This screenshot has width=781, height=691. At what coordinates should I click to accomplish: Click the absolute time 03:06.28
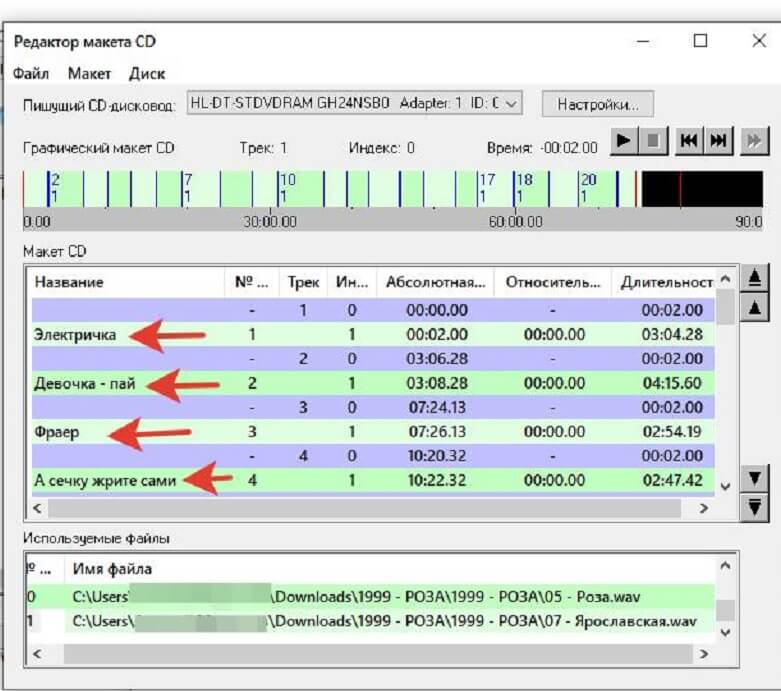point(437,359)
